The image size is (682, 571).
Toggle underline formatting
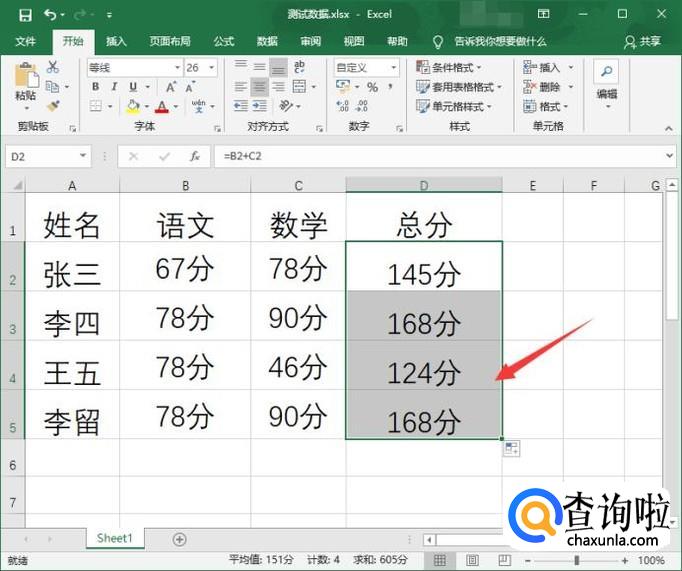coord(133,87)
